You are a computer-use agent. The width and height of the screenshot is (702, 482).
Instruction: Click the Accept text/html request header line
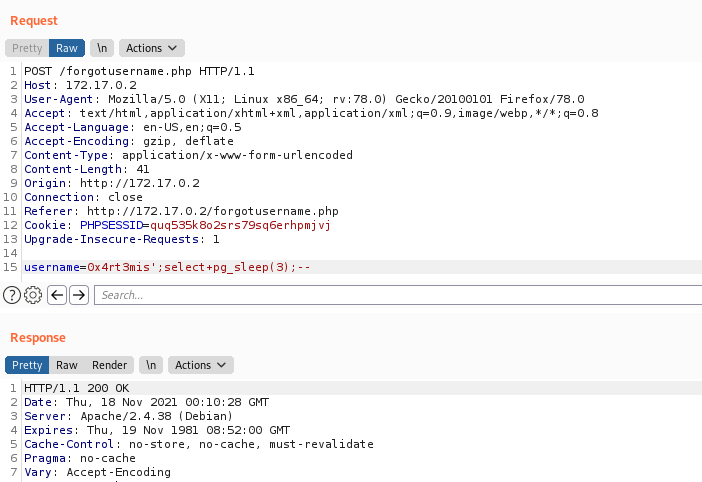tap(311, 113)
